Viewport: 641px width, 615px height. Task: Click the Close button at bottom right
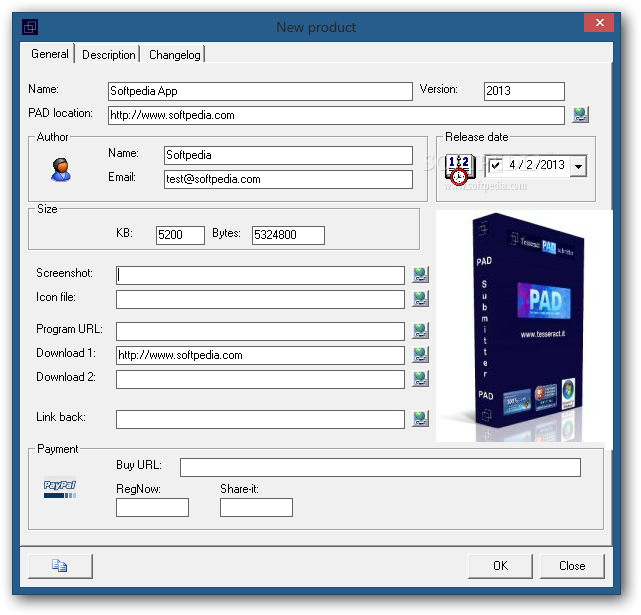pyautogui.click(x=572, y=566)
